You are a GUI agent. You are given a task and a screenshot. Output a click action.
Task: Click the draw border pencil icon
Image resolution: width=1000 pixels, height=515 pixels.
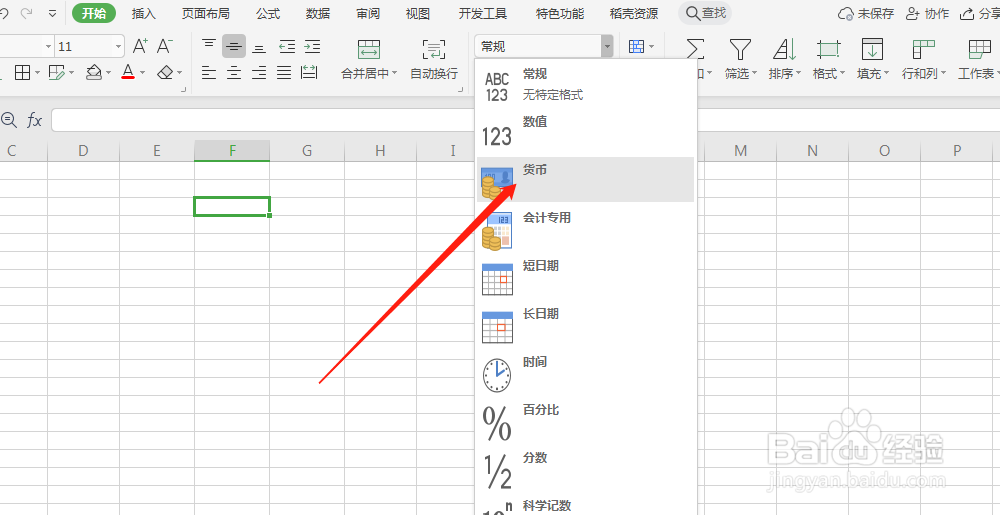tap(57, 73)
